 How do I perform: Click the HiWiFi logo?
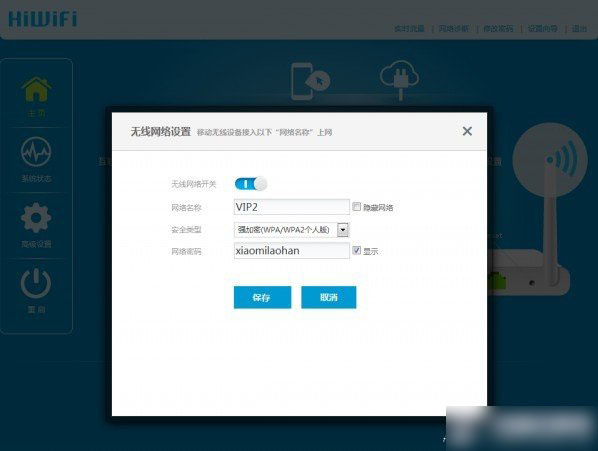[43, 19]
